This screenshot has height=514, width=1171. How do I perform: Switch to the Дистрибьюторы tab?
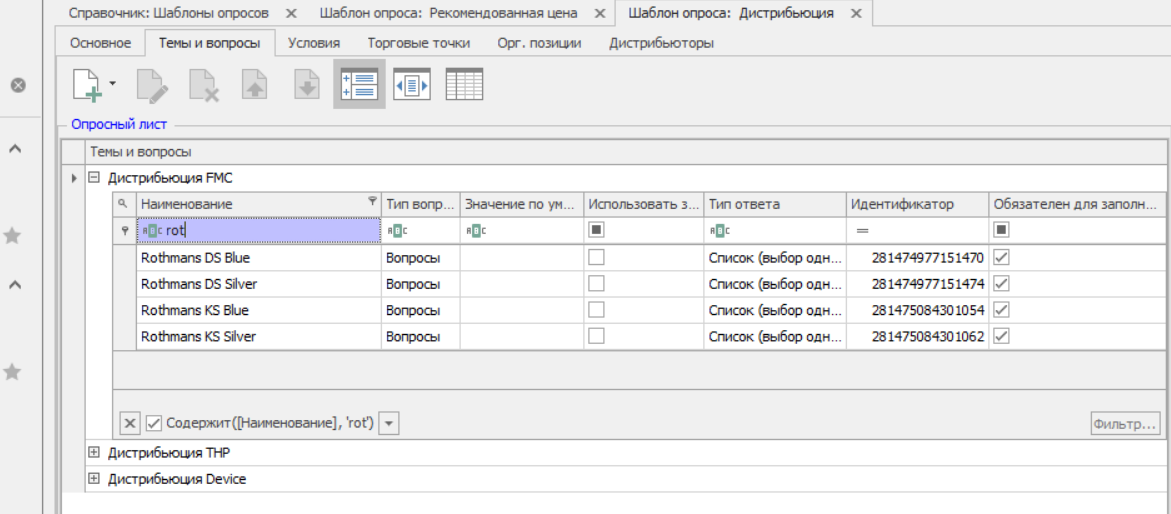tap(661, 43)
